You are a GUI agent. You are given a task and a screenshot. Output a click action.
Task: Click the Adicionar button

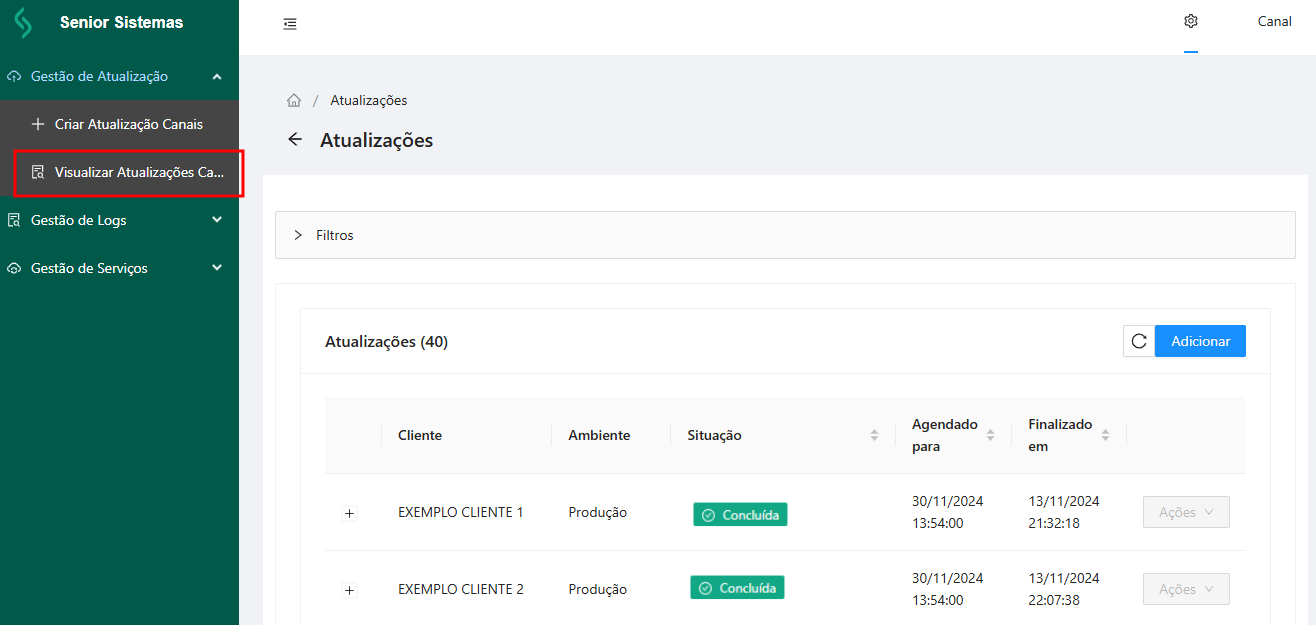click(1200, 341)
